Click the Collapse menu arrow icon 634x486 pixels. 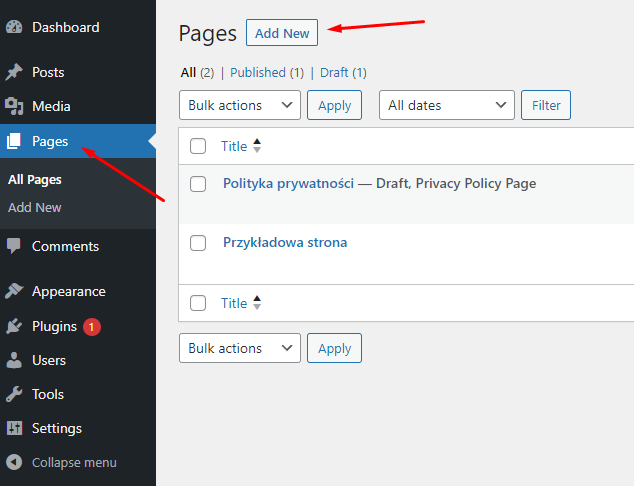pos(14,462)
